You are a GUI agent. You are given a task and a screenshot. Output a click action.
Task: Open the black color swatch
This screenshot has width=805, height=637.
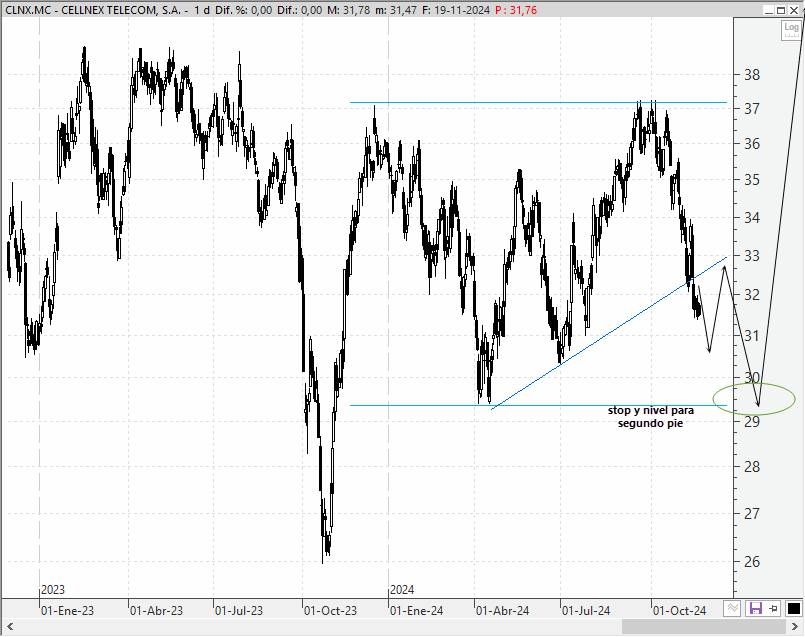point(794,609)
